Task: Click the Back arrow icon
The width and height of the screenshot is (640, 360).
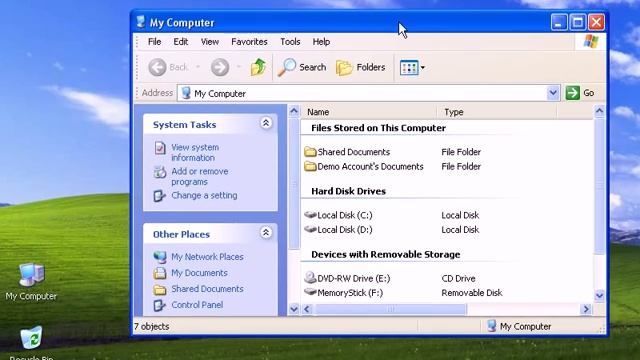Action: click(157, 67)
